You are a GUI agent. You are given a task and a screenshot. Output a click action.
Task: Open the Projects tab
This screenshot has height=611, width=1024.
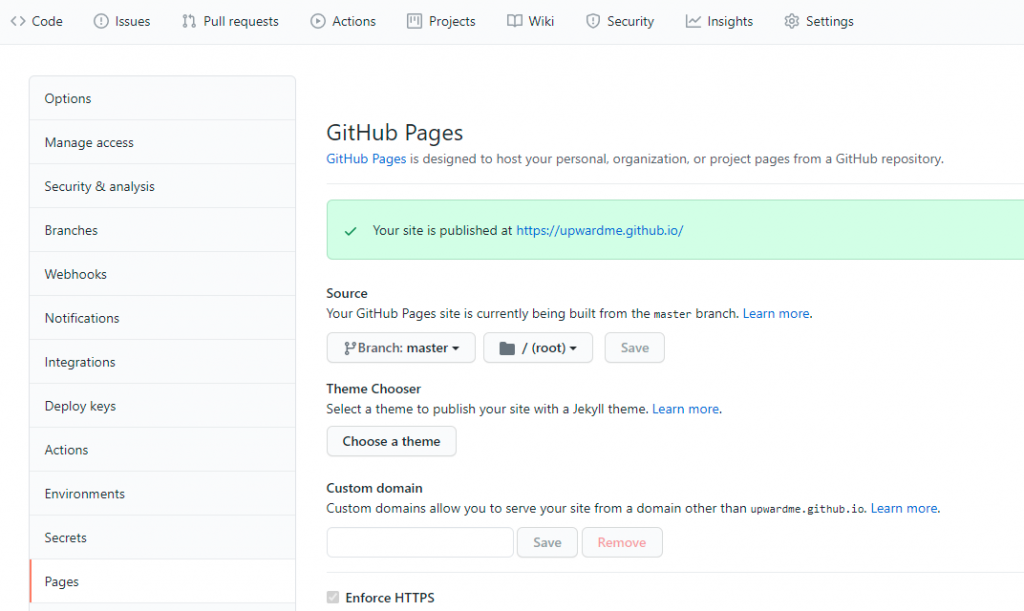click(441, 22)
